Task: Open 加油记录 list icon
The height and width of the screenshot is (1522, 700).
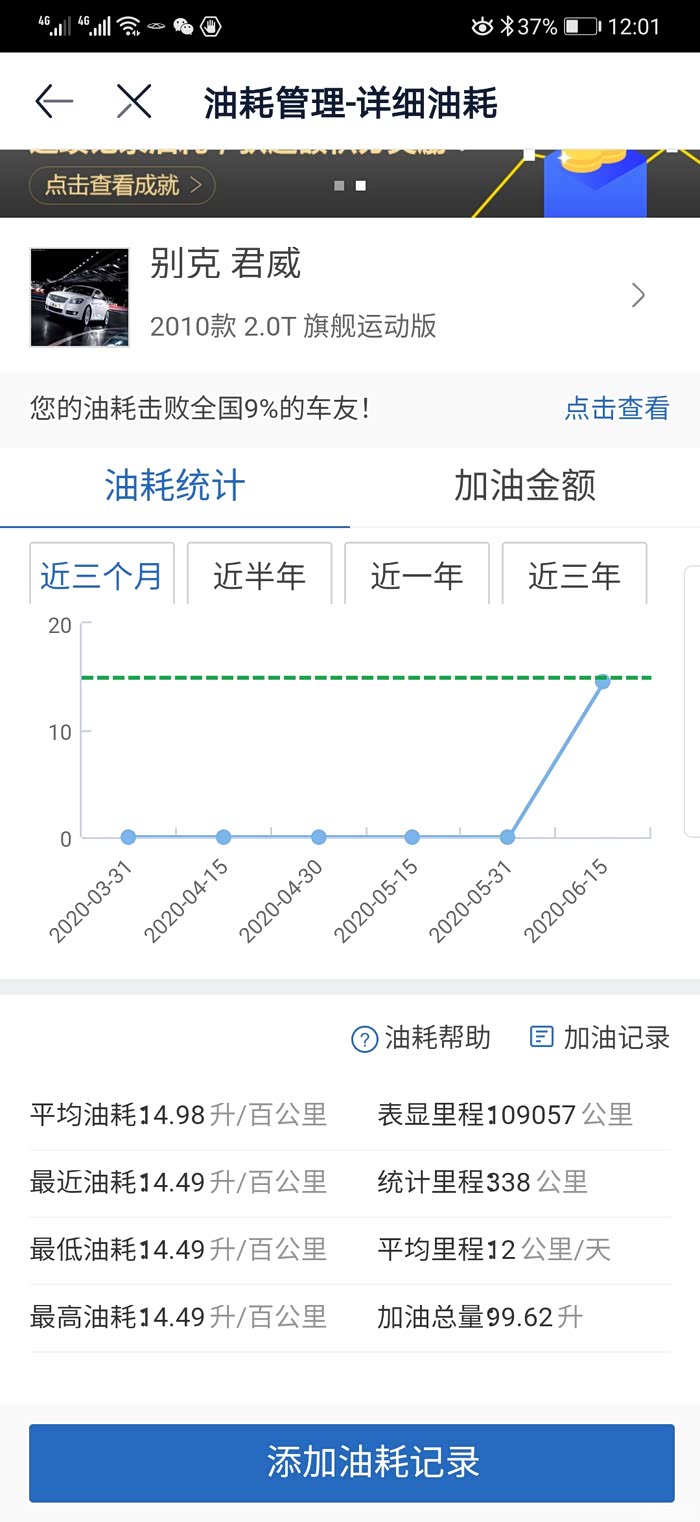Action: point(541,1037)
